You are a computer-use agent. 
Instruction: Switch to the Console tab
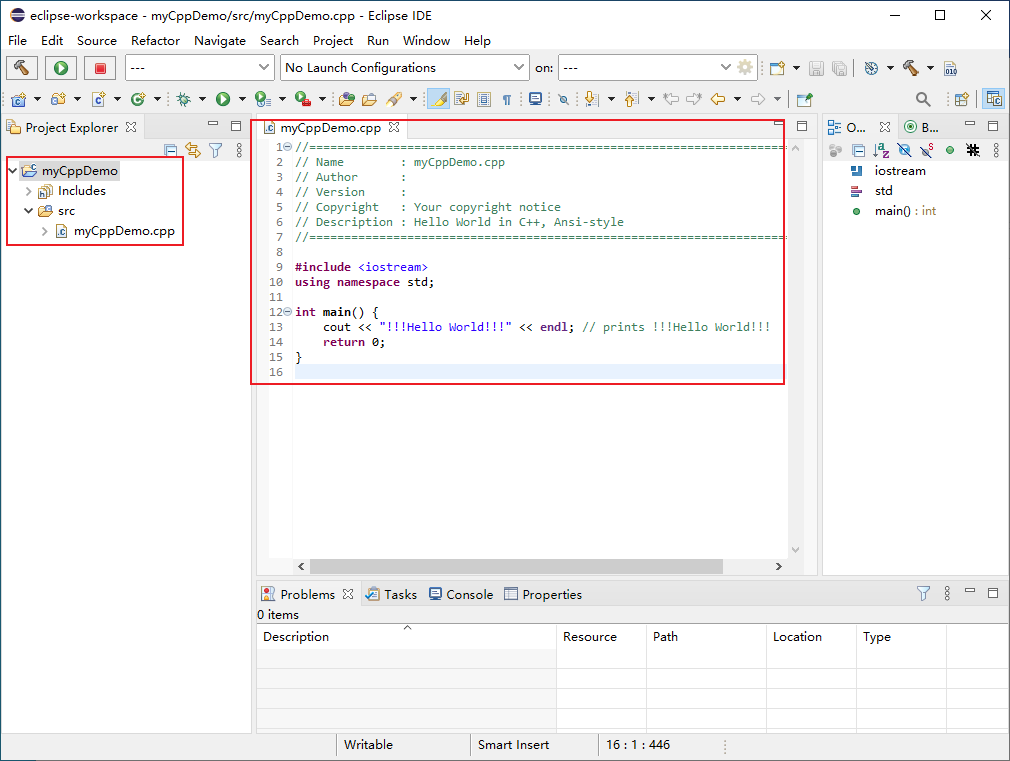461,594
